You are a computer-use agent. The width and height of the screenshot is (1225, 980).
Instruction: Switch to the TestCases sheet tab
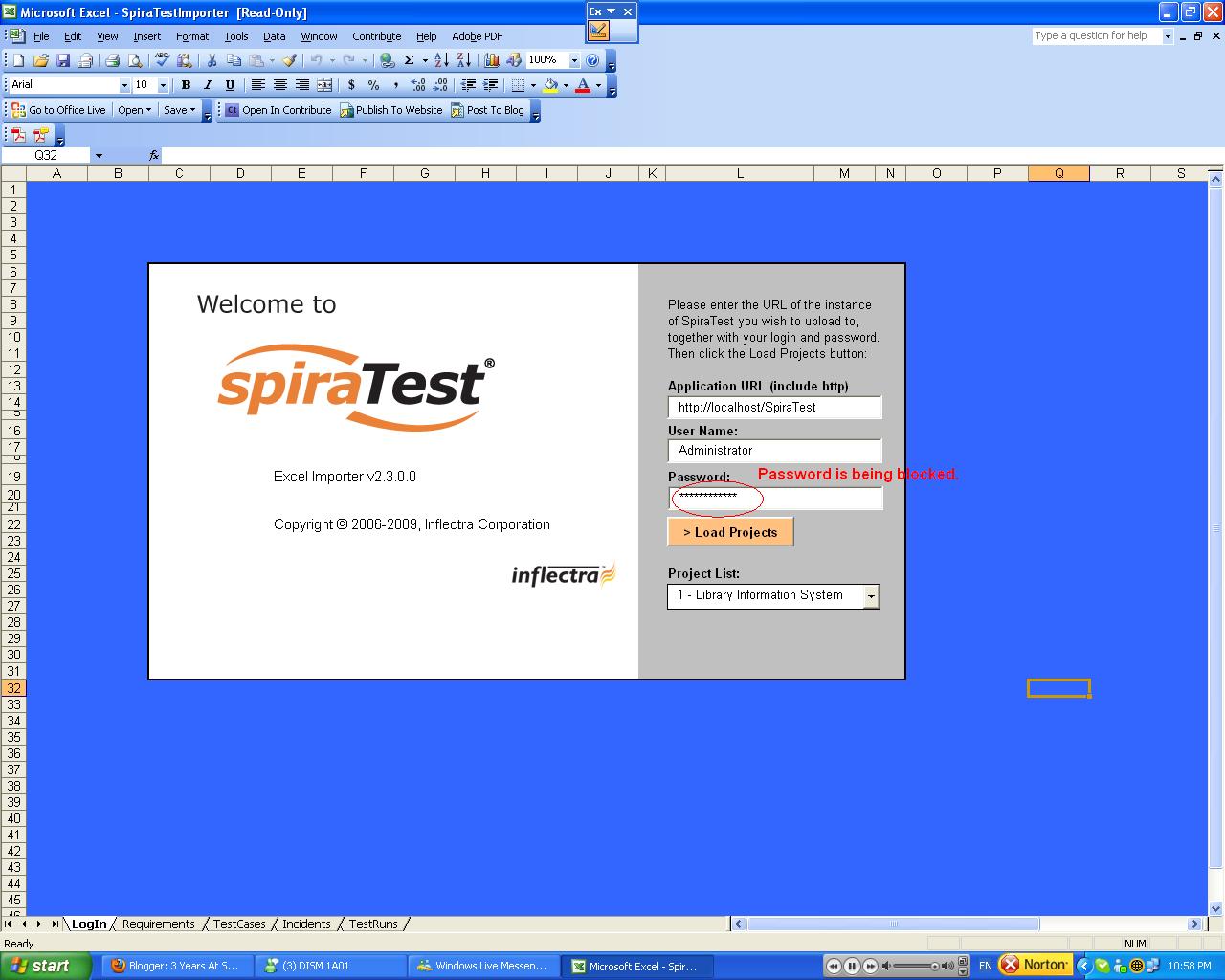[239, 924]
